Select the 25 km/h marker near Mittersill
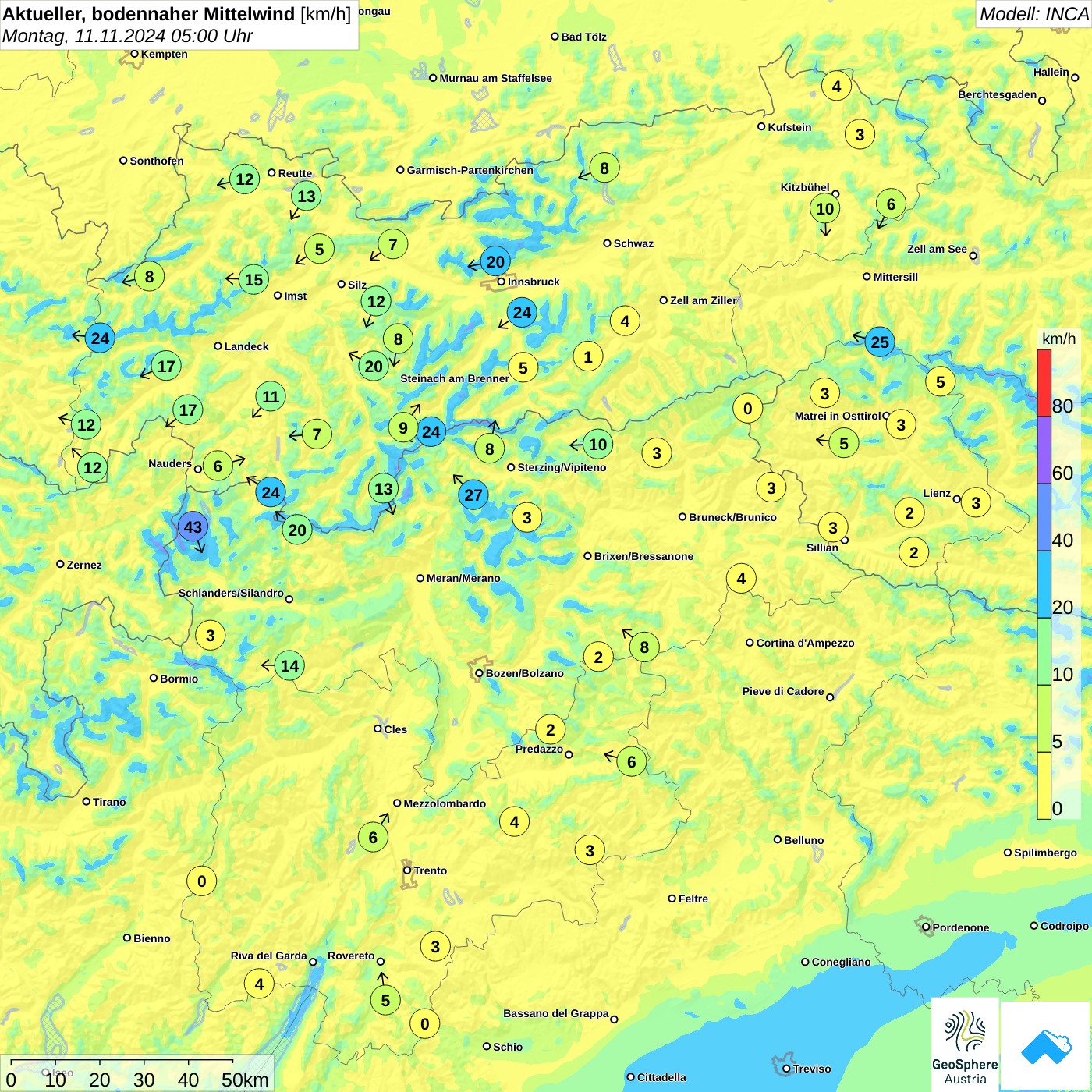1092x1092 pixels. coord(880,342)
